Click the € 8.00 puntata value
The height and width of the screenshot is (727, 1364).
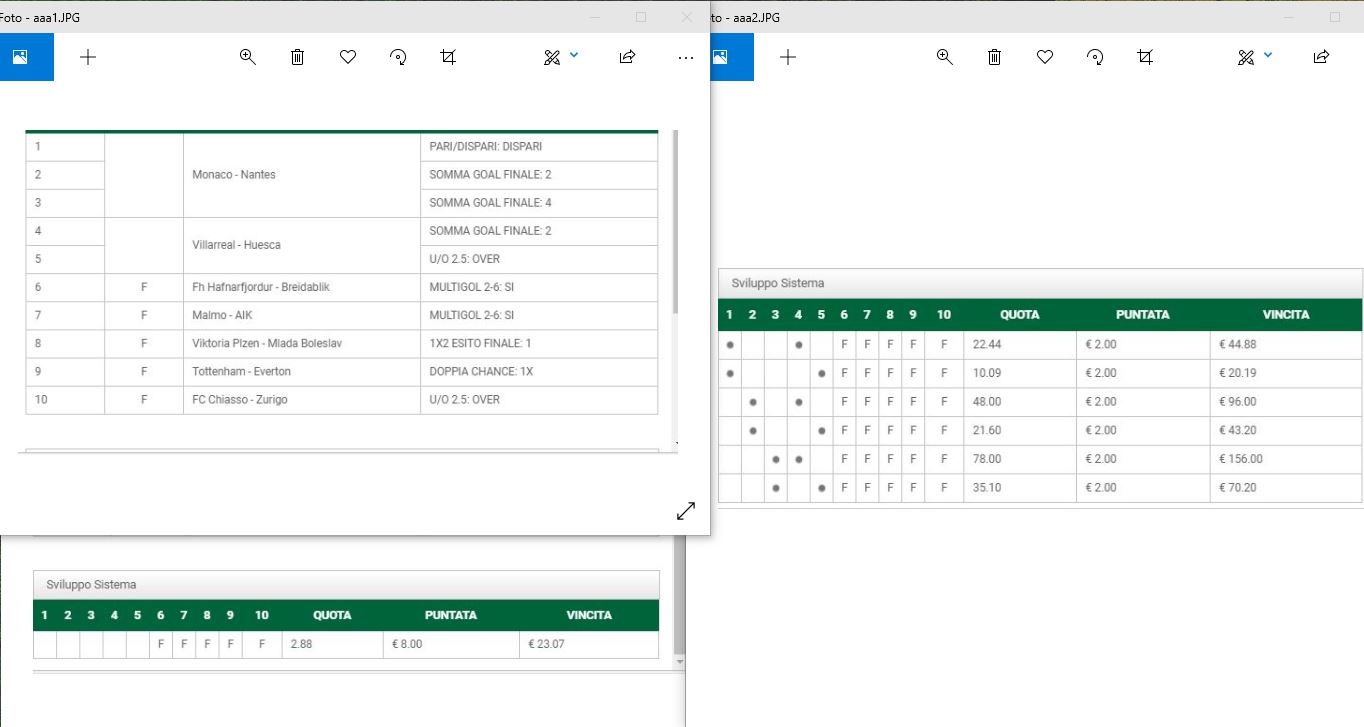406,644
